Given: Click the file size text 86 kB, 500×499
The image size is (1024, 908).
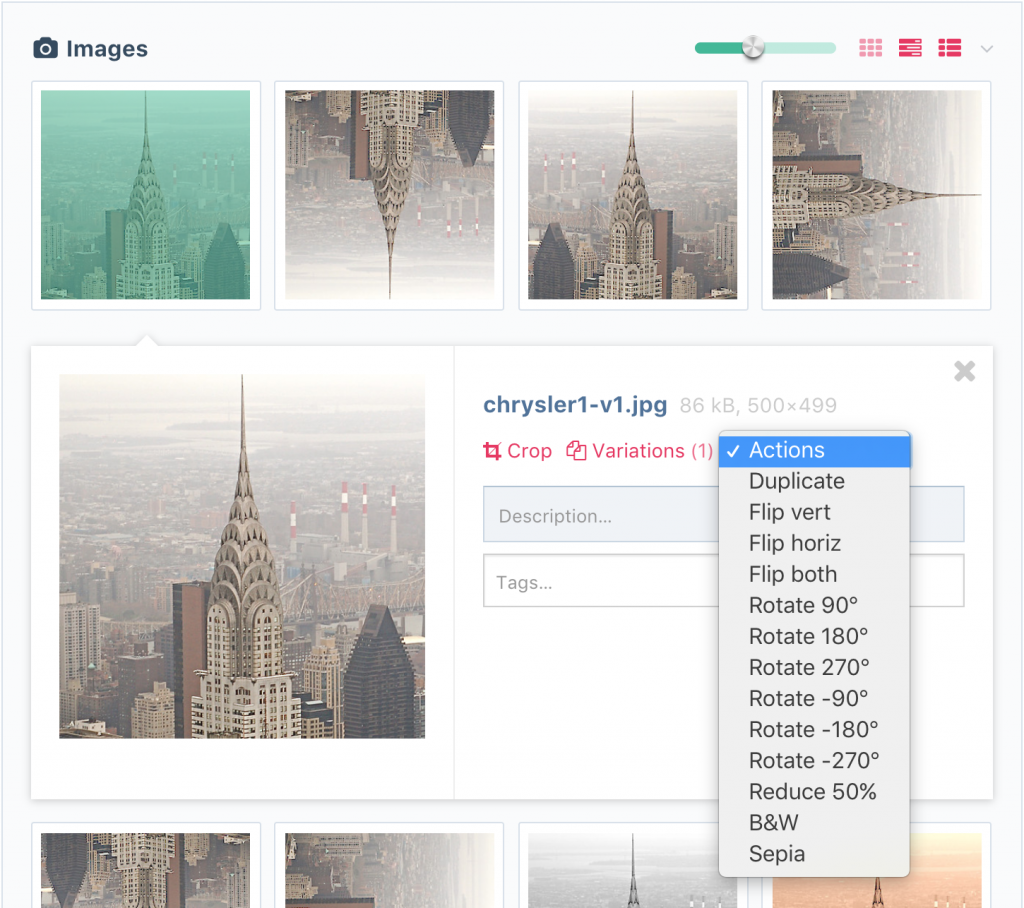Looking at the screenshot, I should [758, 406].
